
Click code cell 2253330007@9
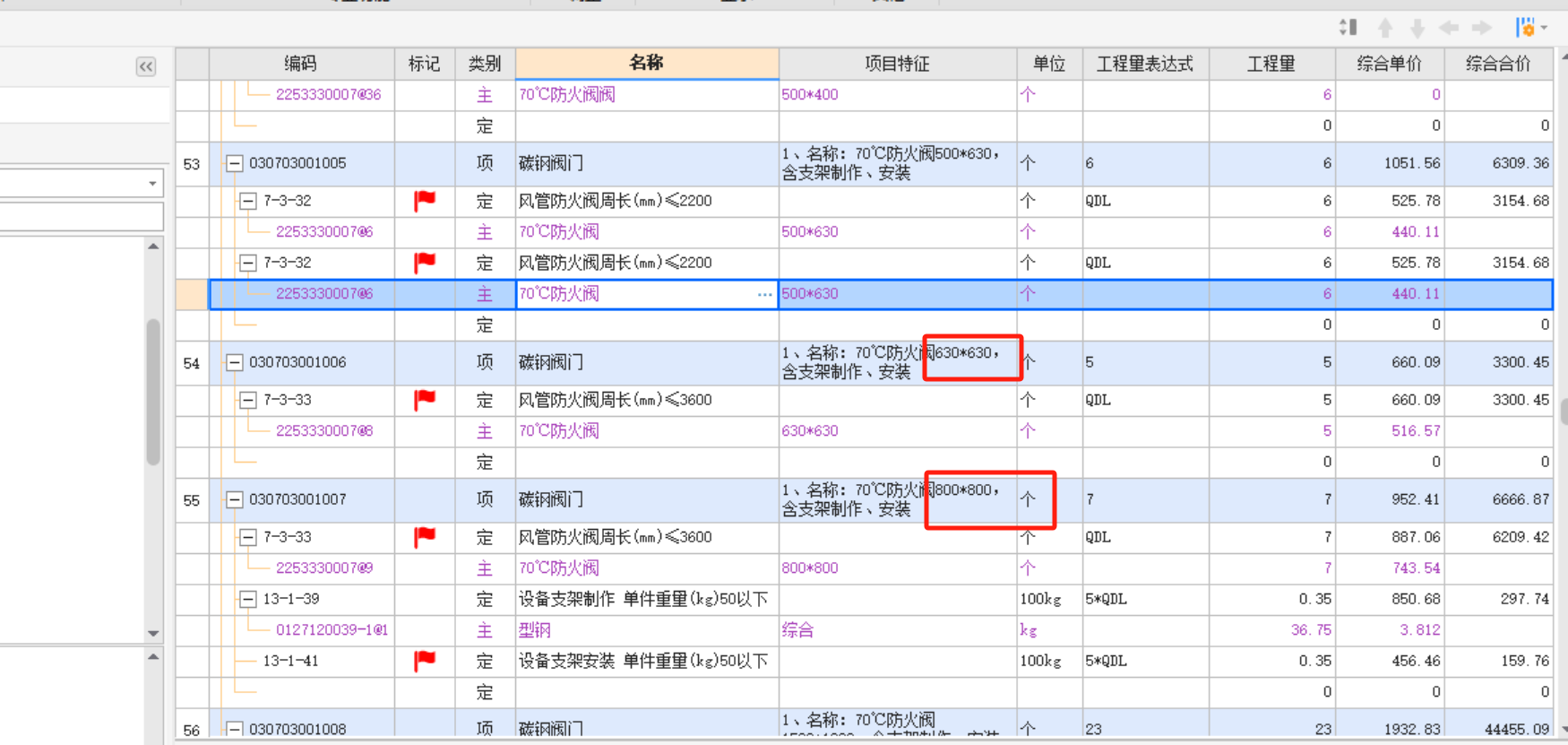[x=324, y=568]
